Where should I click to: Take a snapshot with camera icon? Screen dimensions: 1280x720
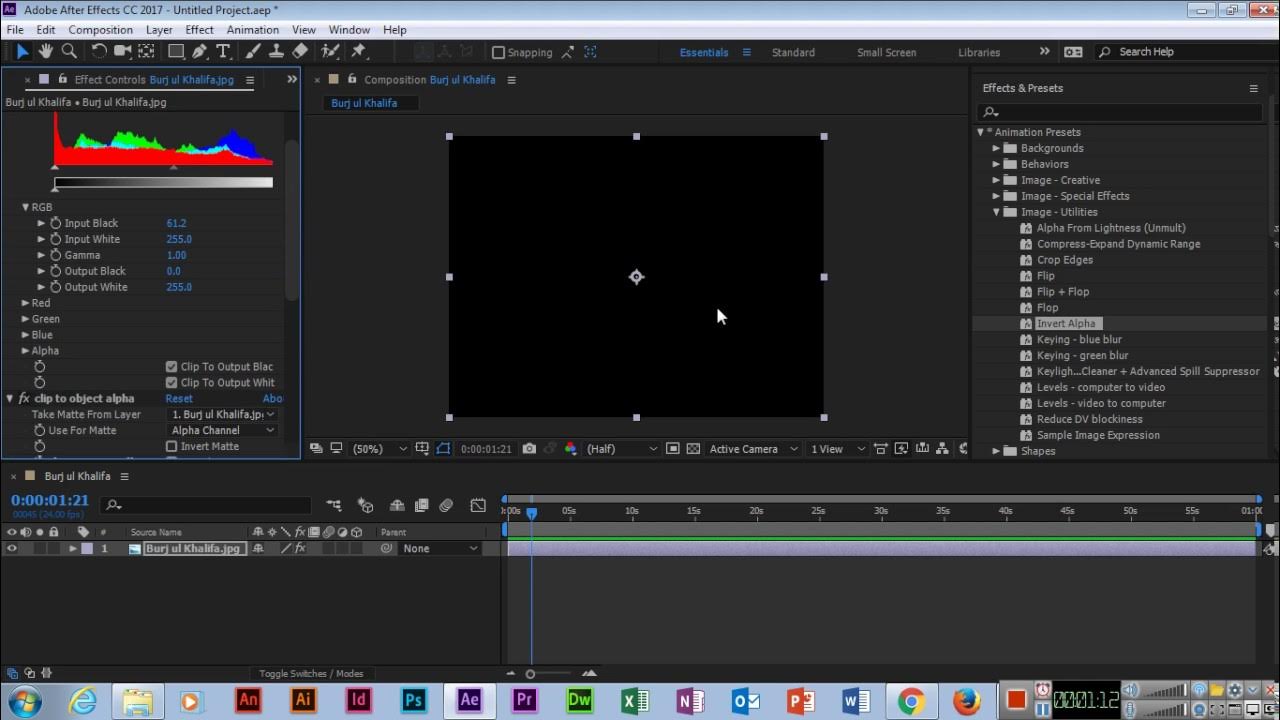(x=529, y=449)
